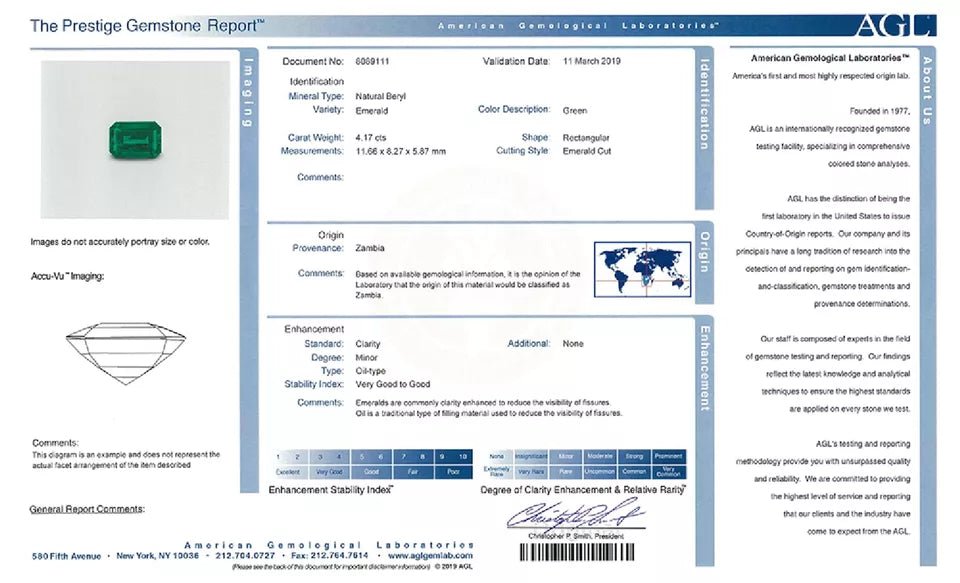Click the AGL logo in top-right corner
Screen dimensions: 960x583
tap(893, 25)
